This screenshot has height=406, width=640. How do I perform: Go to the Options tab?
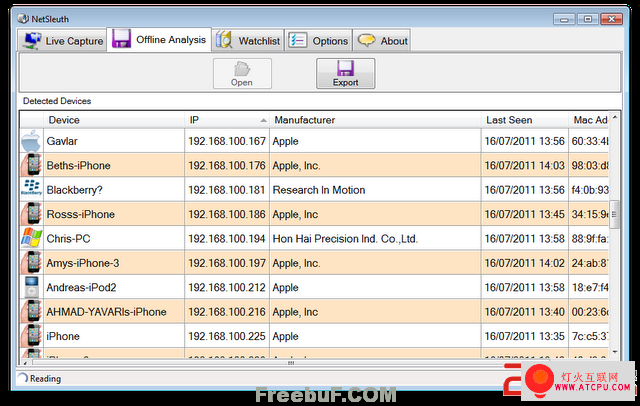(x=318, y=40)
